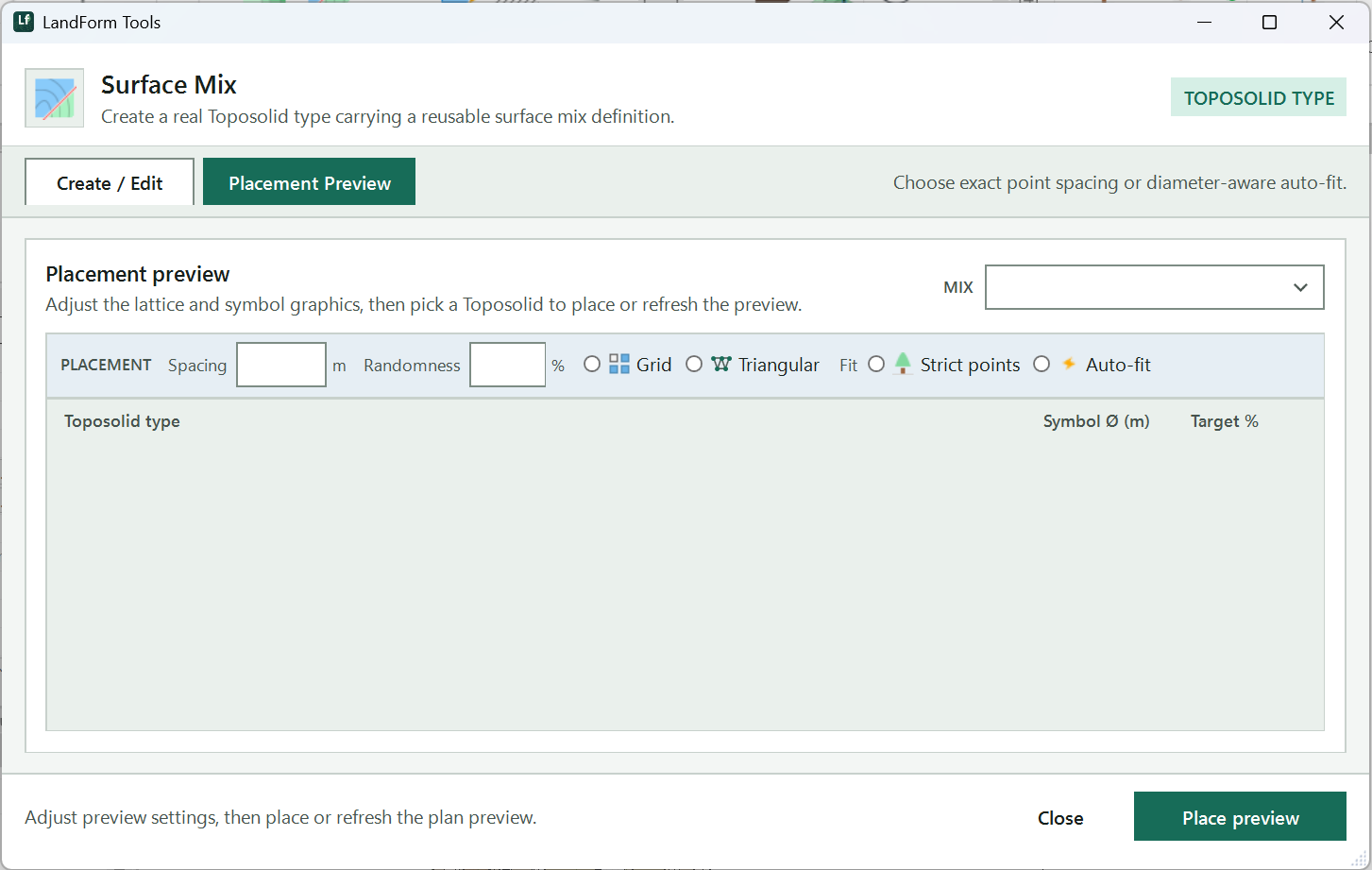Click the TOPOSOLID TYPE badge
1372x870 pixels.
coord(1259,97)
